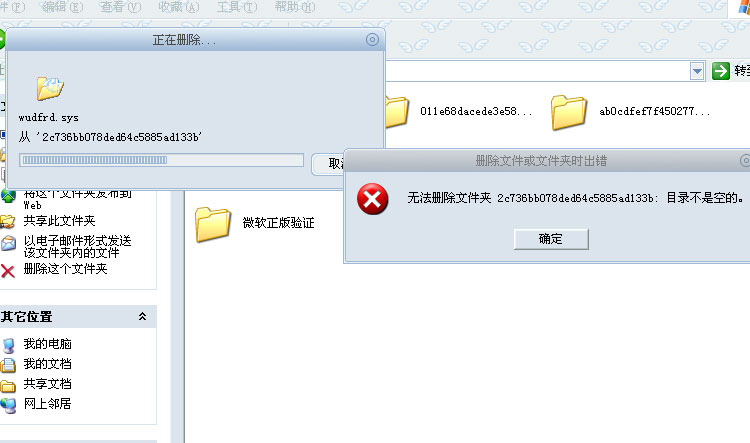Click the 确定 button in the error dialog
The width and height of the screenshot is (750, 443).
click(x=551, y=239)
